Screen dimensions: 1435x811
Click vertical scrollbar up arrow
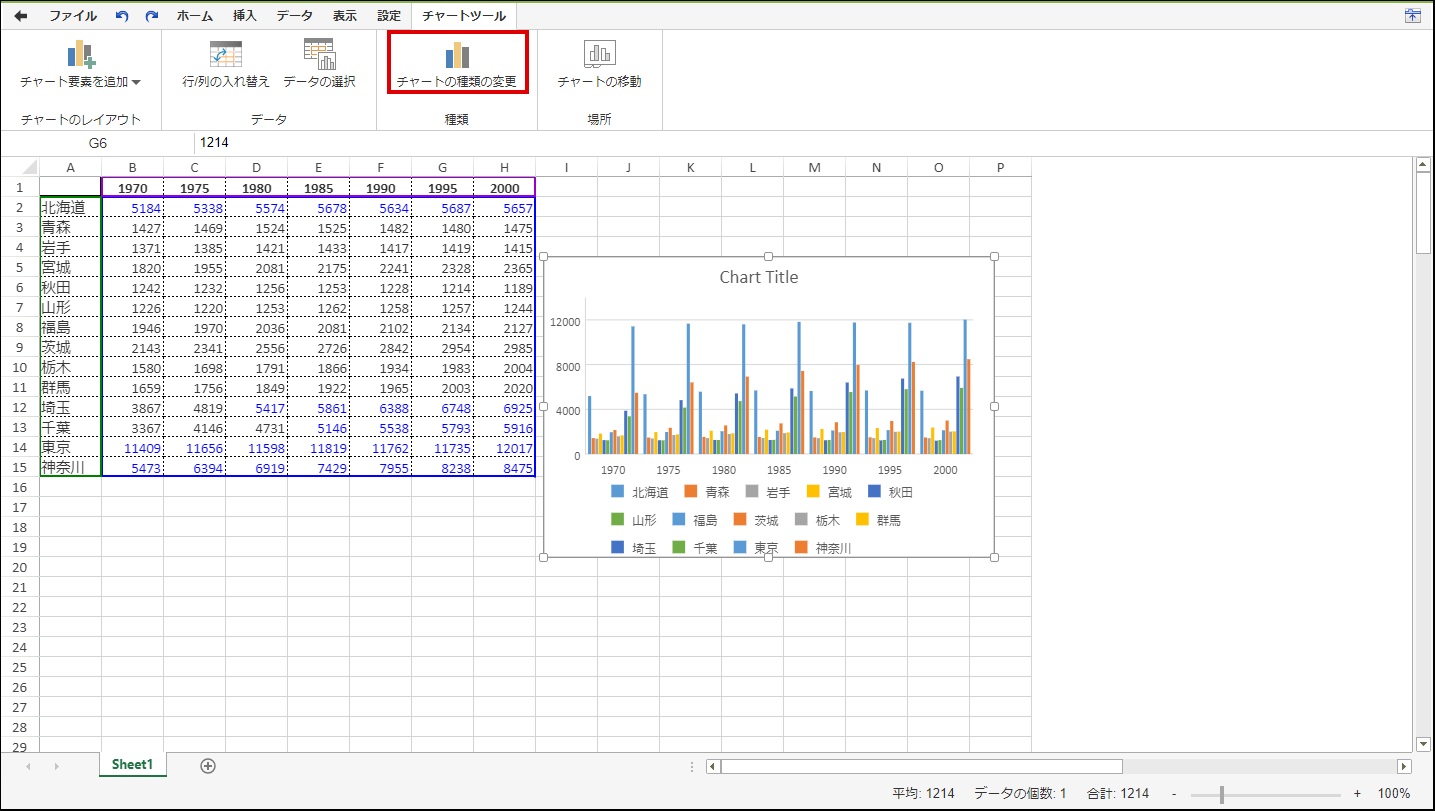1424,165
